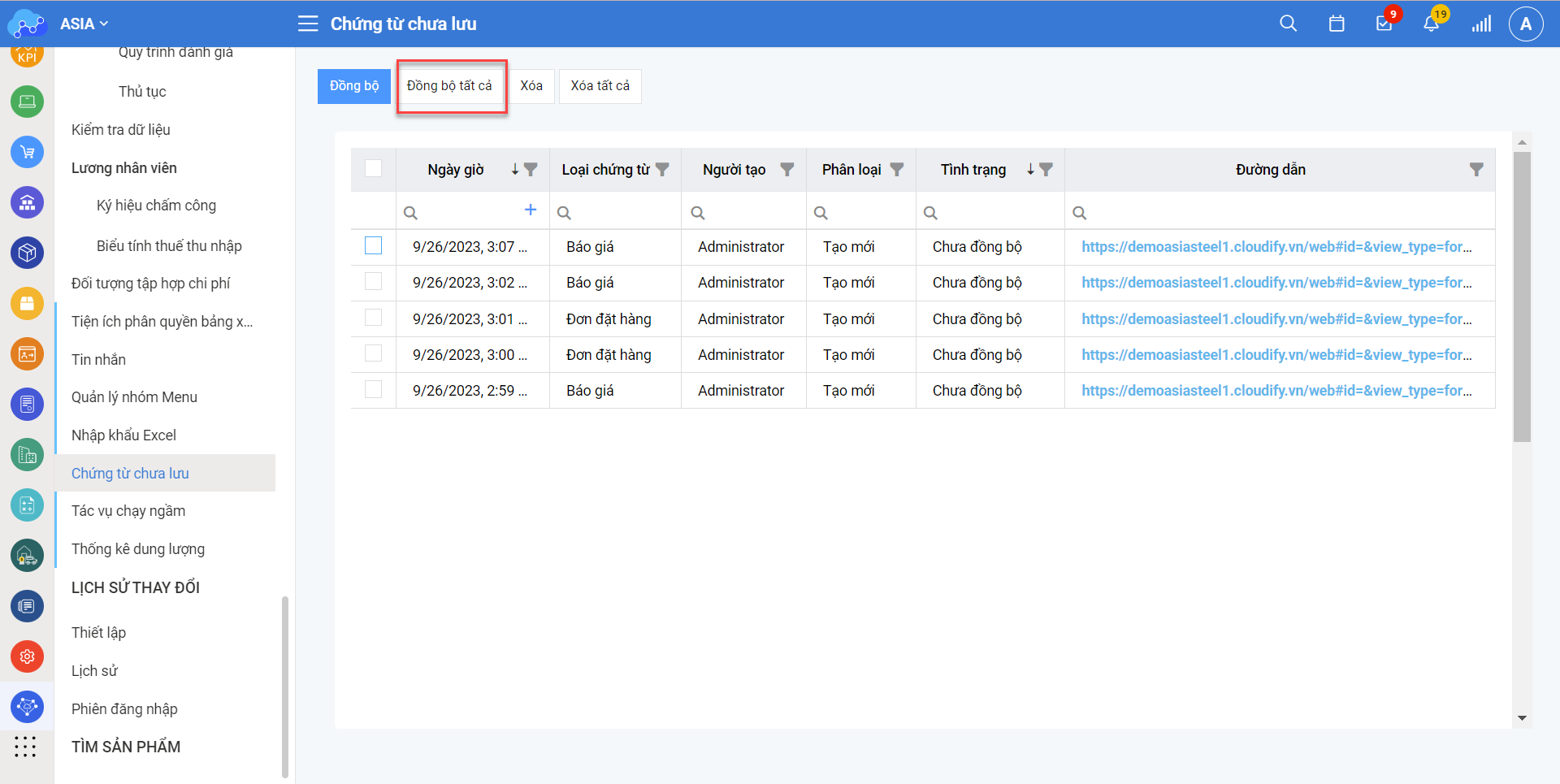Click the signal bars icon

tap(1481, 24)
